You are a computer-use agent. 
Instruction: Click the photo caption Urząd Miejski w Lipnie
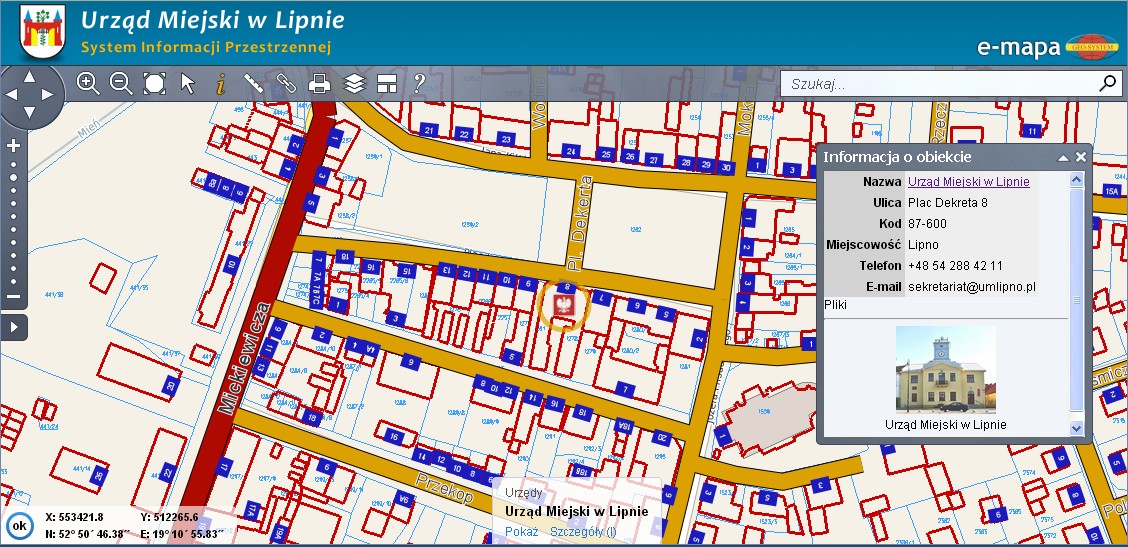point(945,425)
